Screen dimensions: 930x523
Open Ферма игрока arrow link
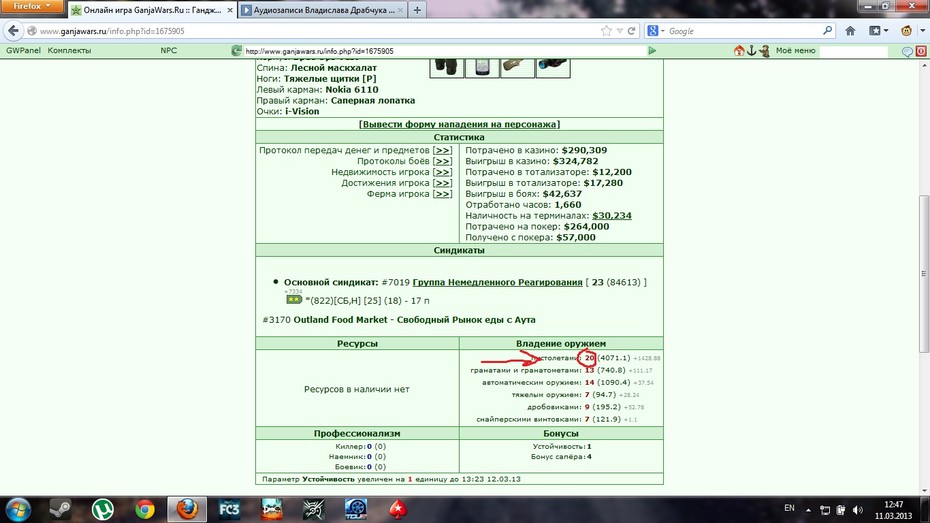(442, 194)
